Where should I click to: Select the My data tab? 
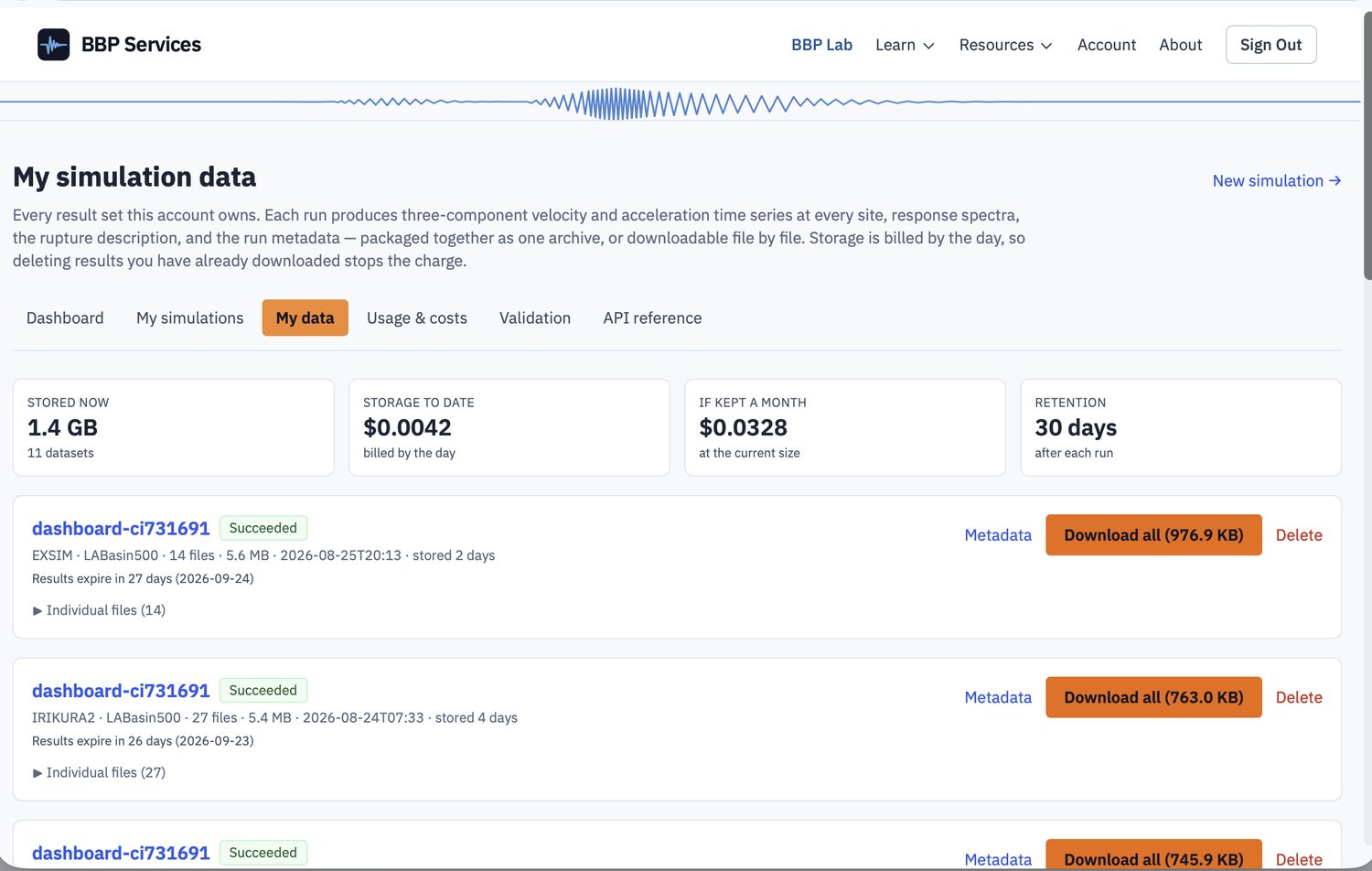click(305, 317)
